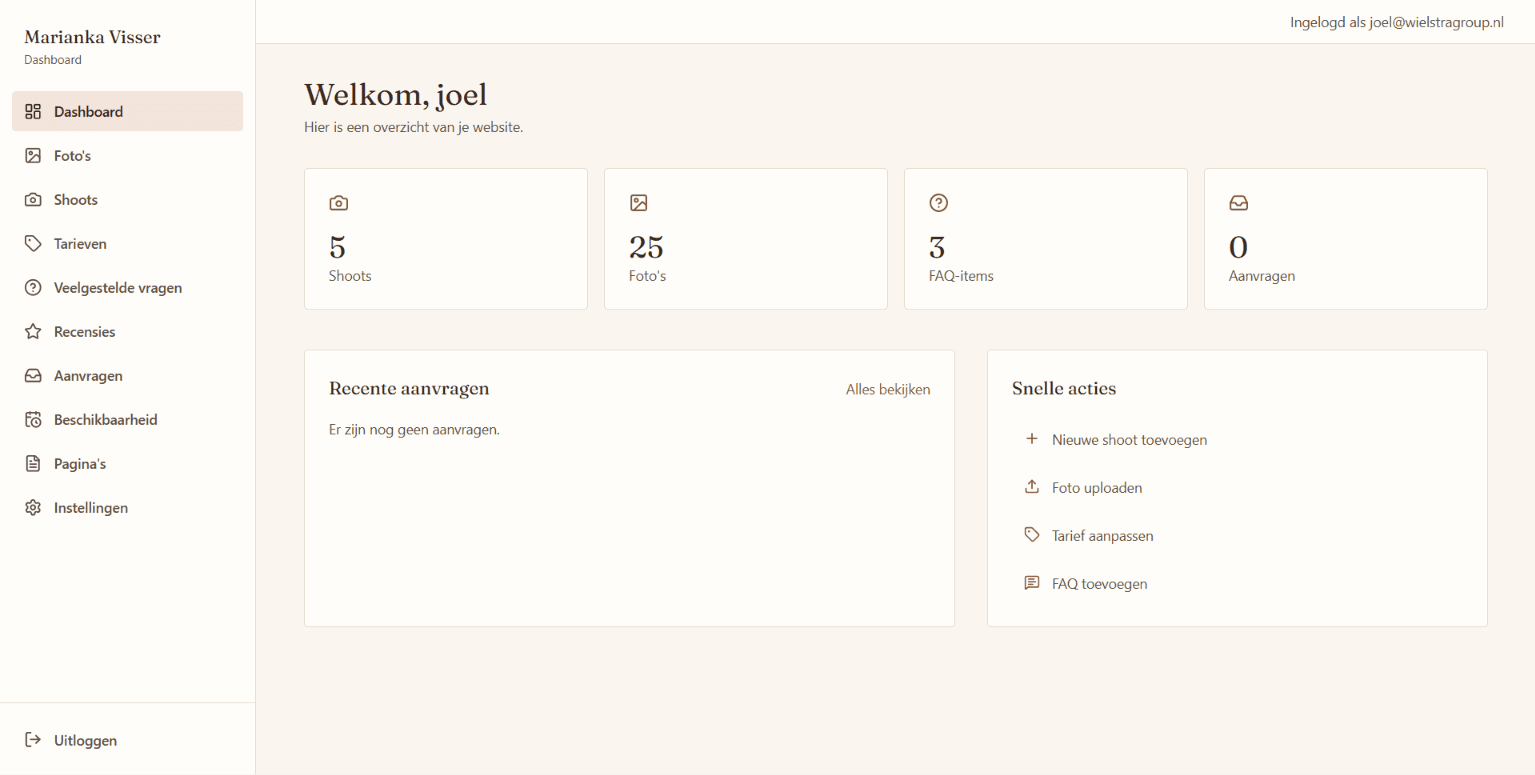The image size is (1535, 775).
Task: Click FAQ toevoegen quick action
Action: (1237, 584)
